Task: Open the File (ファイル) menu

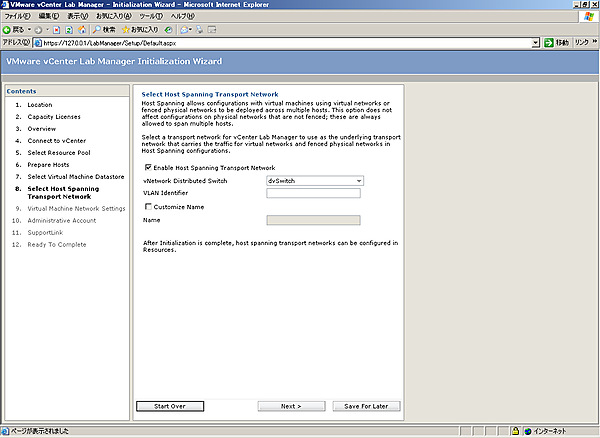Action: click(17, 16)
